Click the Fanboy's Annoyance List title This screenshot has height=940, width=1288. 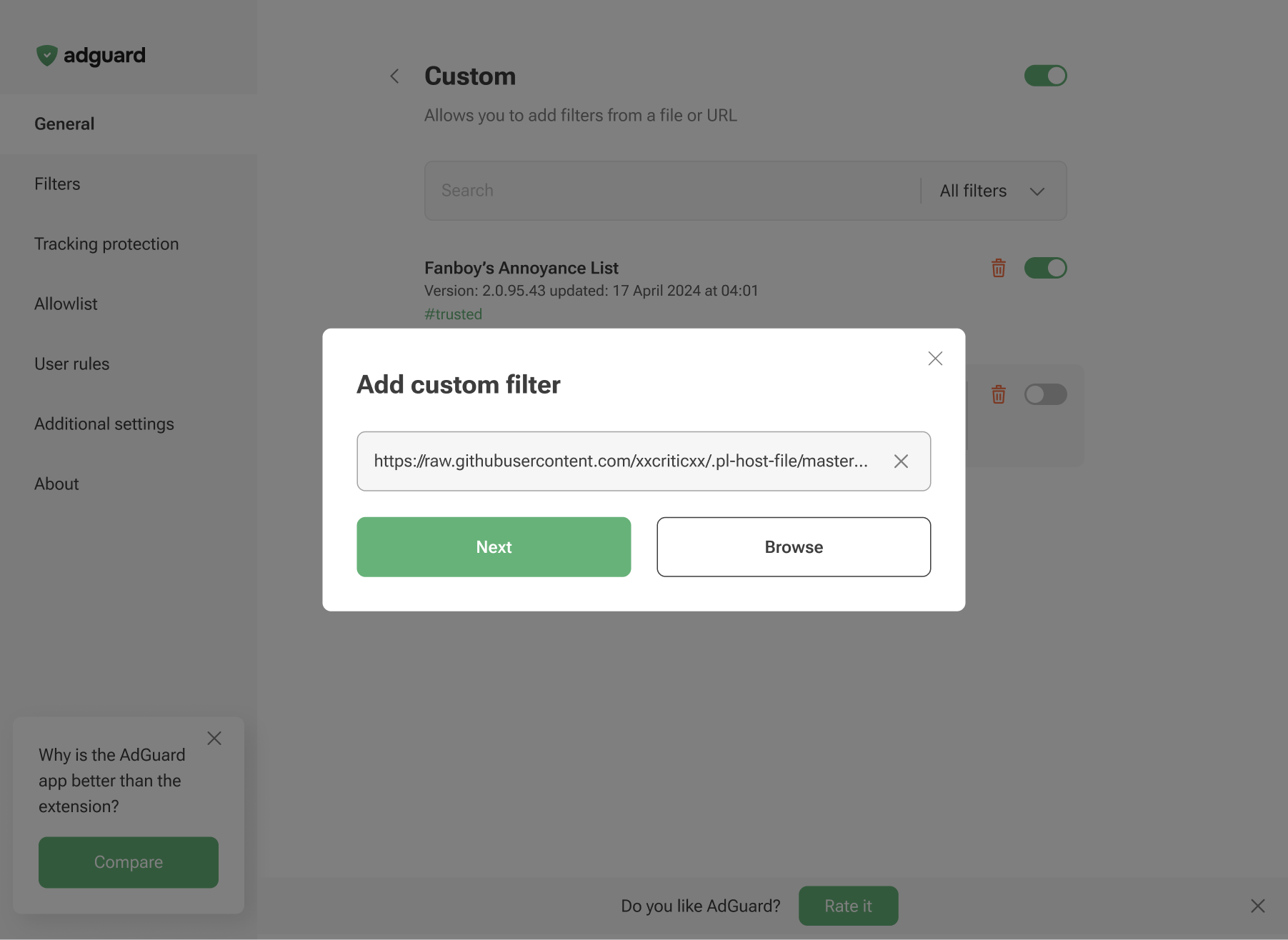[x=521, y=268]
